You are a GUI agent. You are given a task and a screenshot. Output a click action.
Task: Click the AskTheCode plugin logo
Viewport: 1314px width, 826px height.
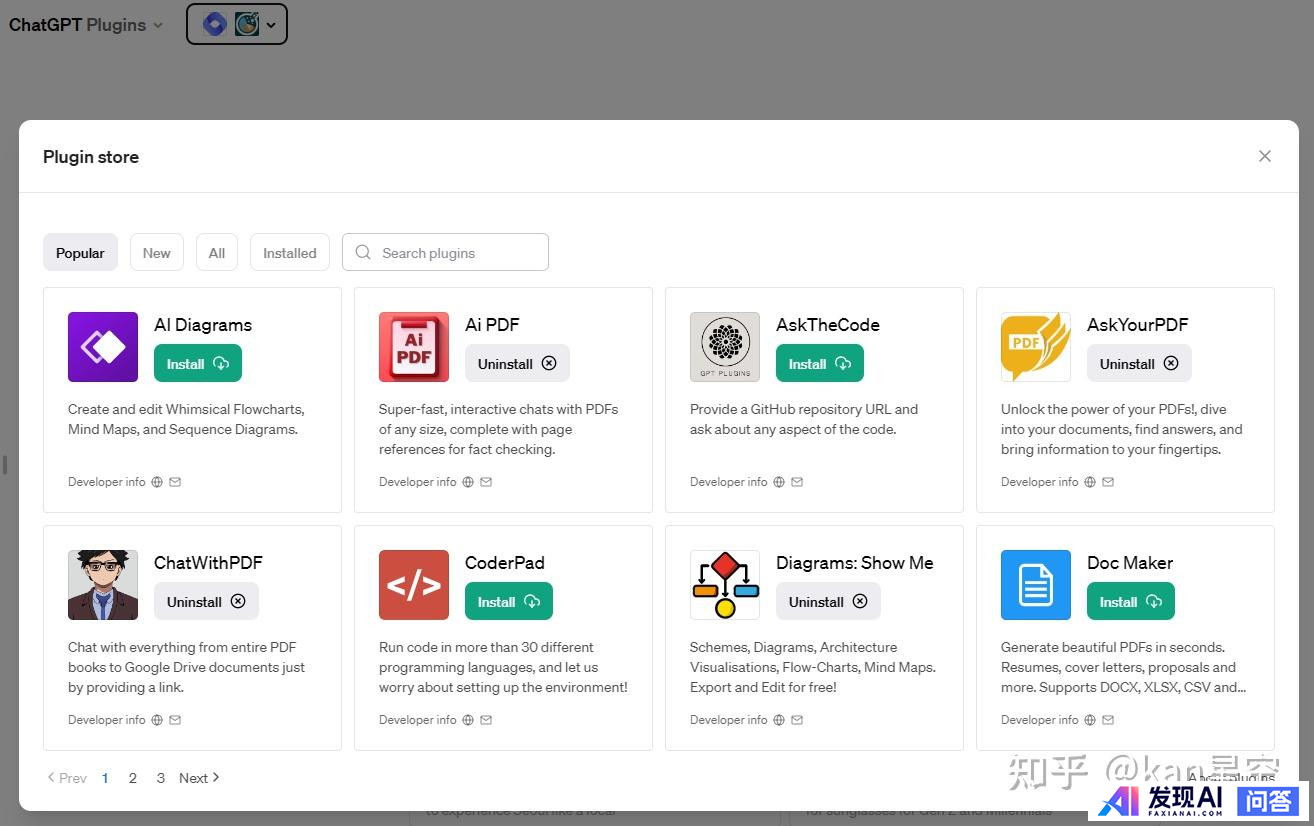pyautogui.click(x=725, y=347)
